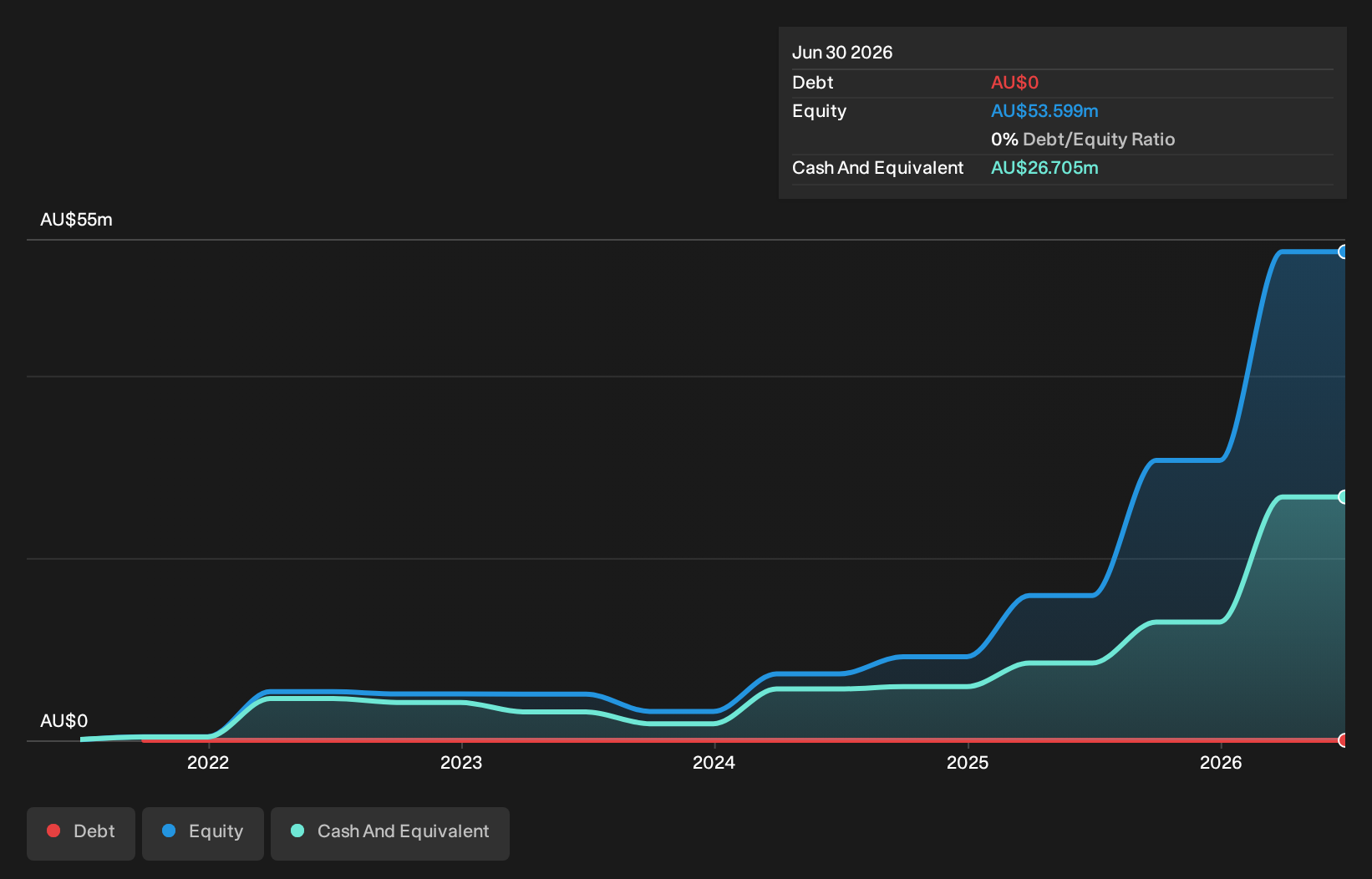The width and height of the screenshot is (1372, 879).
Task: Click the red Debt legend dot
Action: [53, 831]
